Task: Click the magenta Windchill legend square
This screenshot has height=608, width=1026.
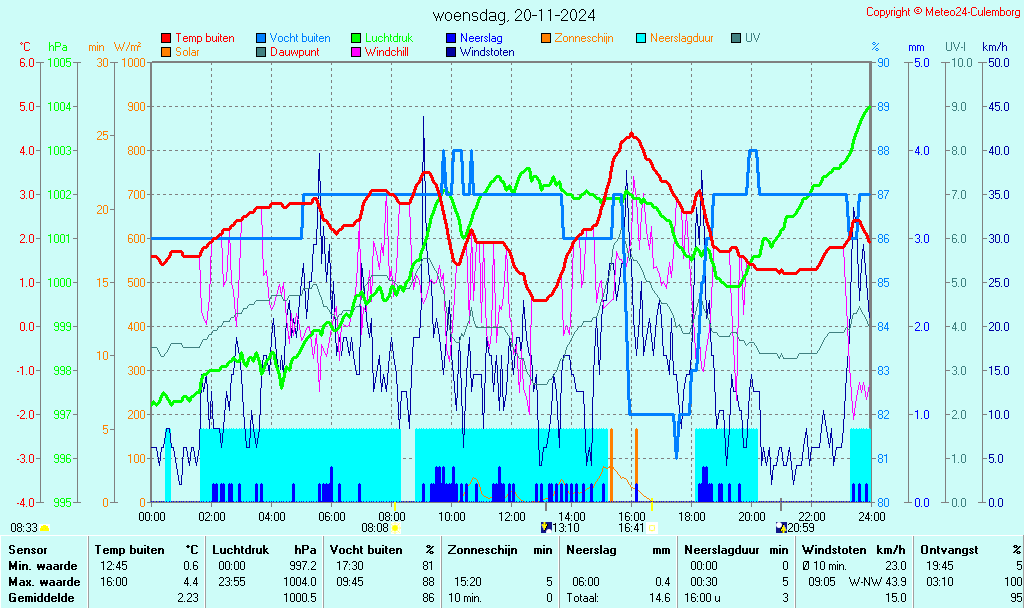Action: click(x=356, y=52)
